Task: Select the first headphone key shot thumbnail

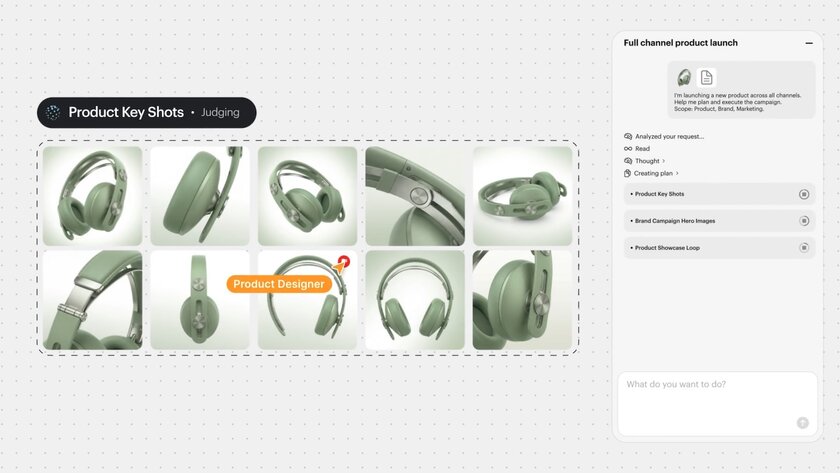Action: click(x=93, y=196)
